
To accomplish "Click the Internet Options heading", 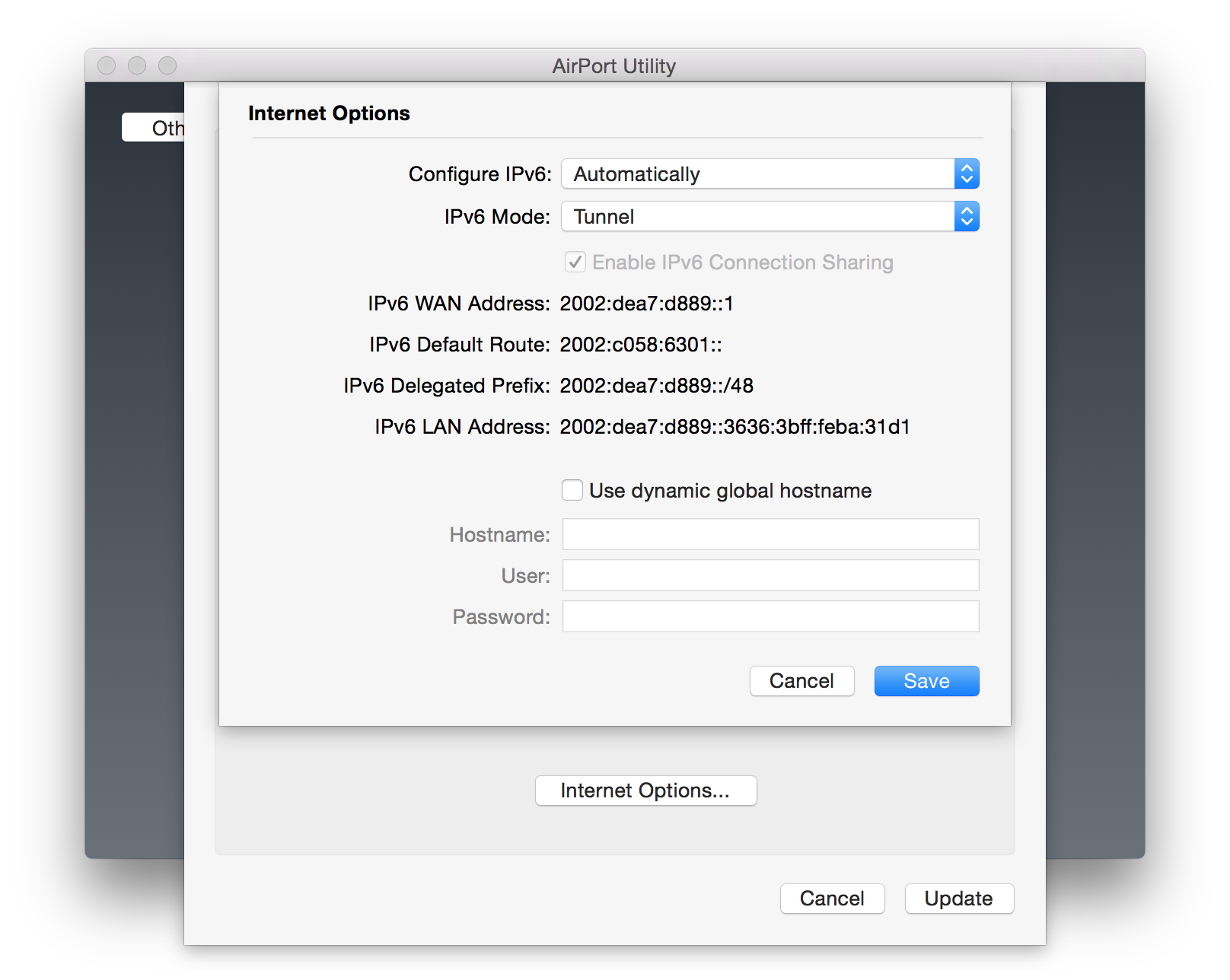I will point(329,113).
